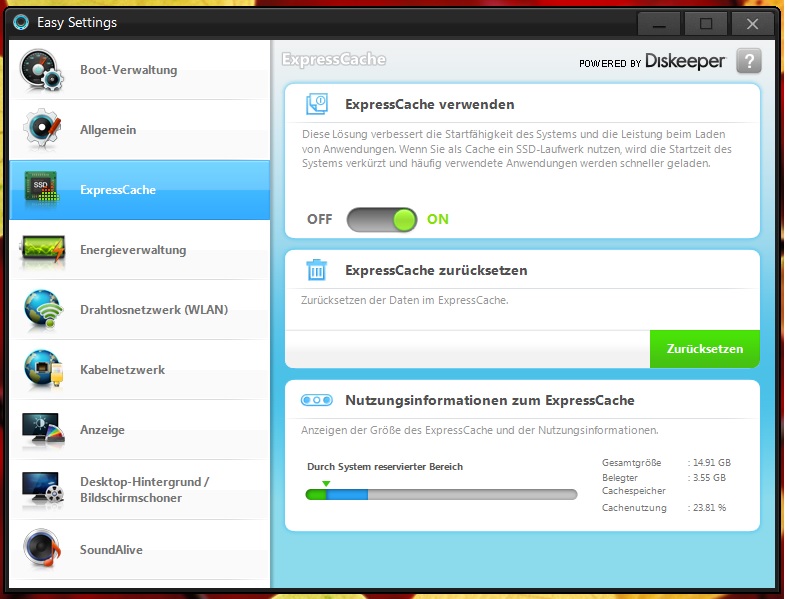This screenshot has height=599, width=786.
Task: Select the ExpressCache sidebar entry
Action: pos(139,190)
